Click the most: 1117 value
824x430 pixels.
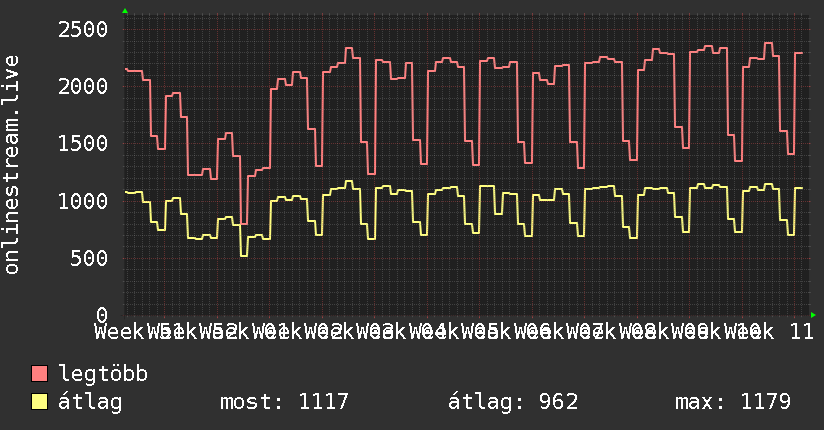(x=284, y=402)
